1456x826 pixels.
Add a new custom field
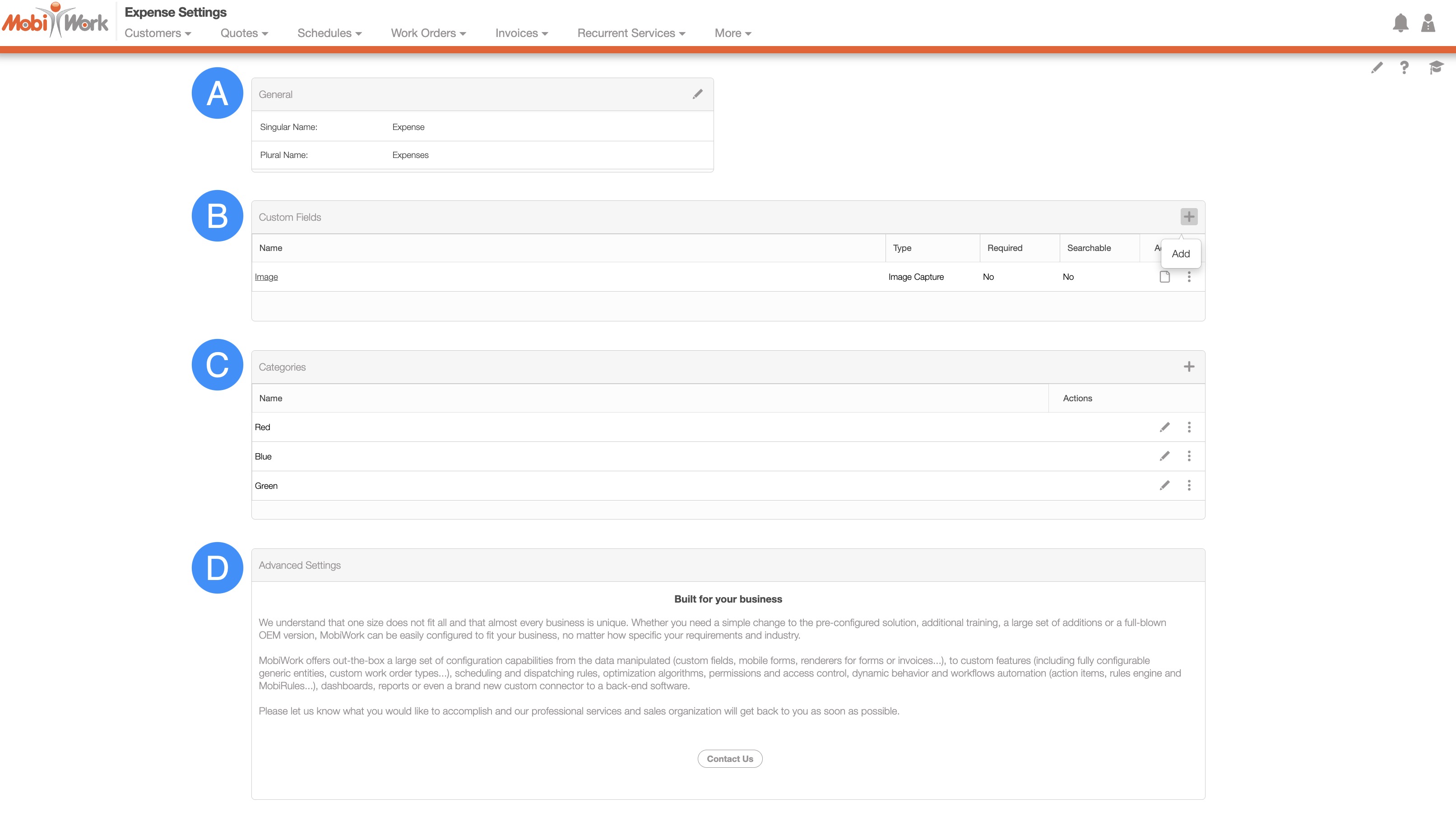click(1189, 217)
